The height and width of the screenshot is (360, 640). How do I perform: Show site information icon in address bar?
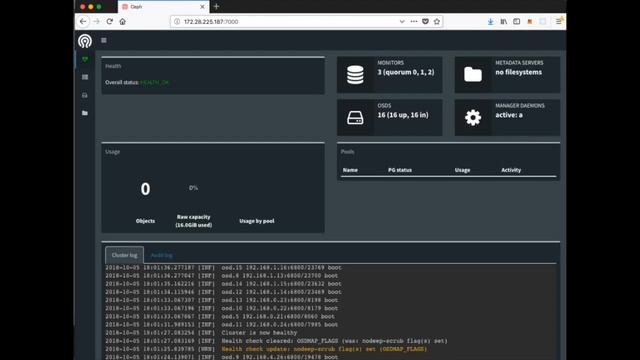click(177, 22)
